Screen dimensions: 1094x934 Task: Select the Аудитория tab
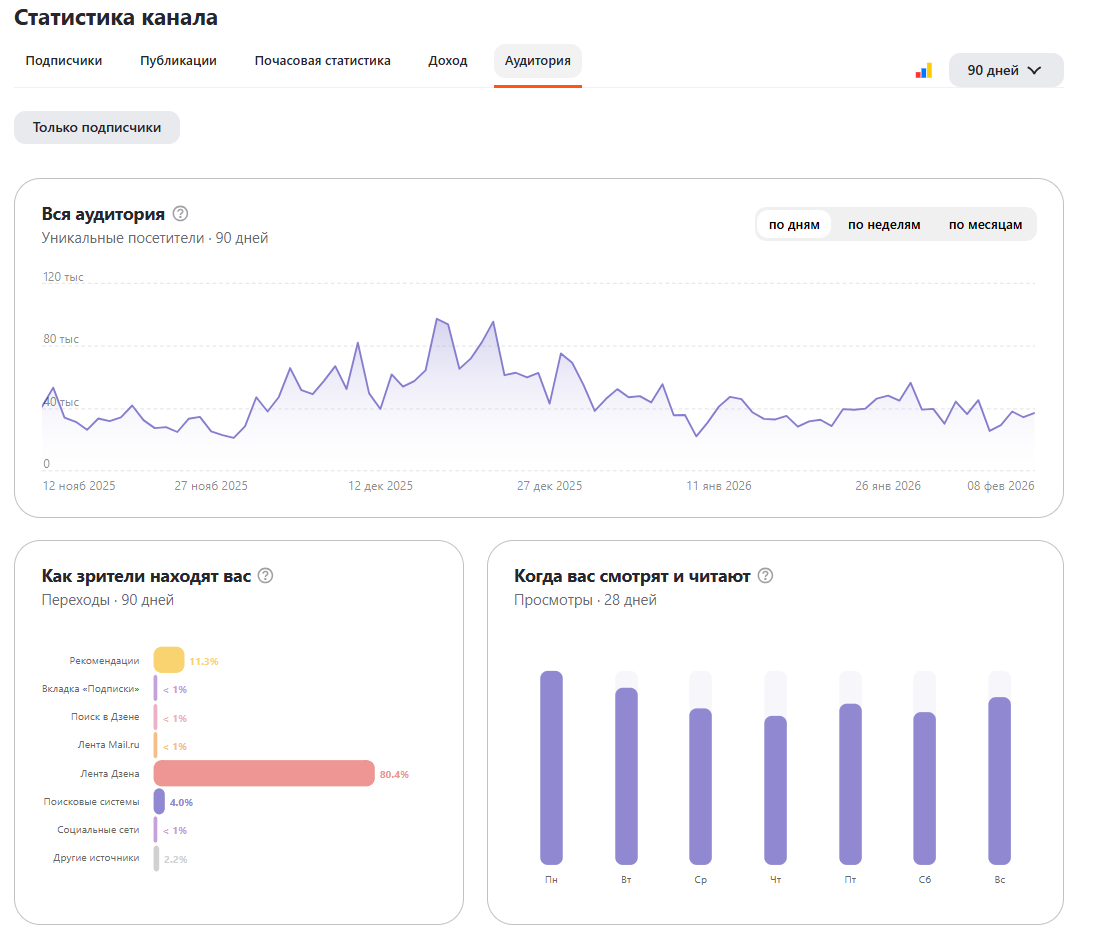[538, 61]
